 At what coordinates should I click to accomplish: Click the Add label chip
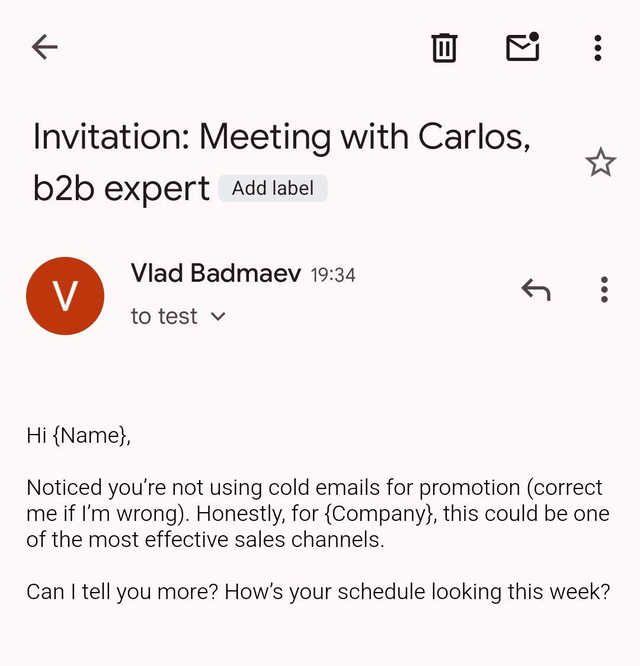click(x=273, y=188)
